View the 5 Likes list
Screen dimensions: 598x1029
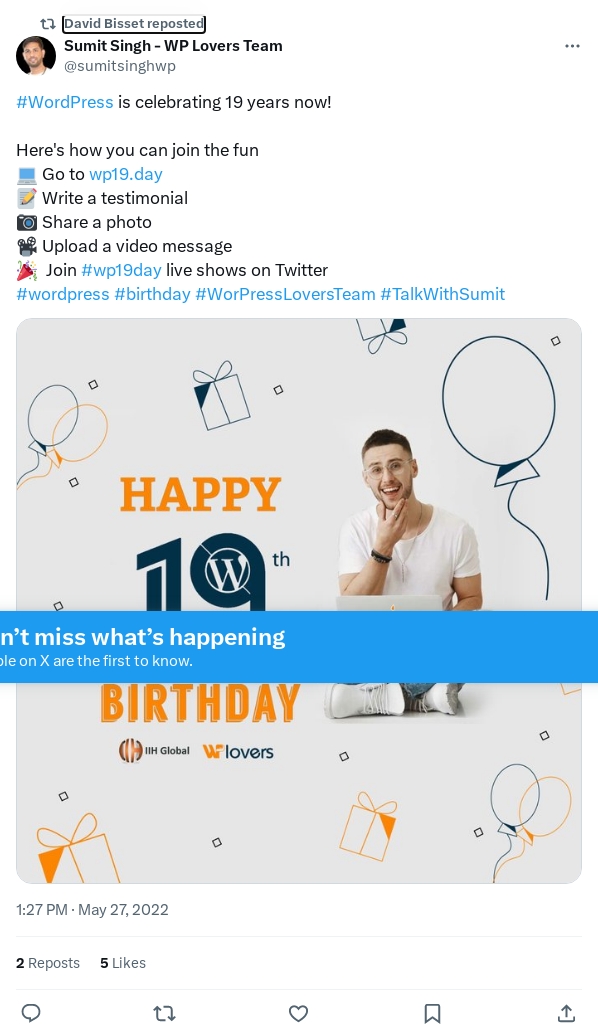[123, 963]
